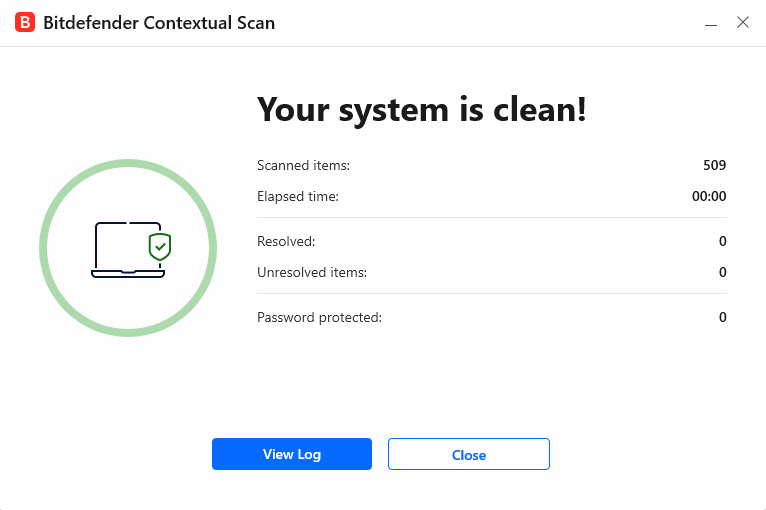Click the laptop icon in the circle
The image size is (766, 510).
122,250
